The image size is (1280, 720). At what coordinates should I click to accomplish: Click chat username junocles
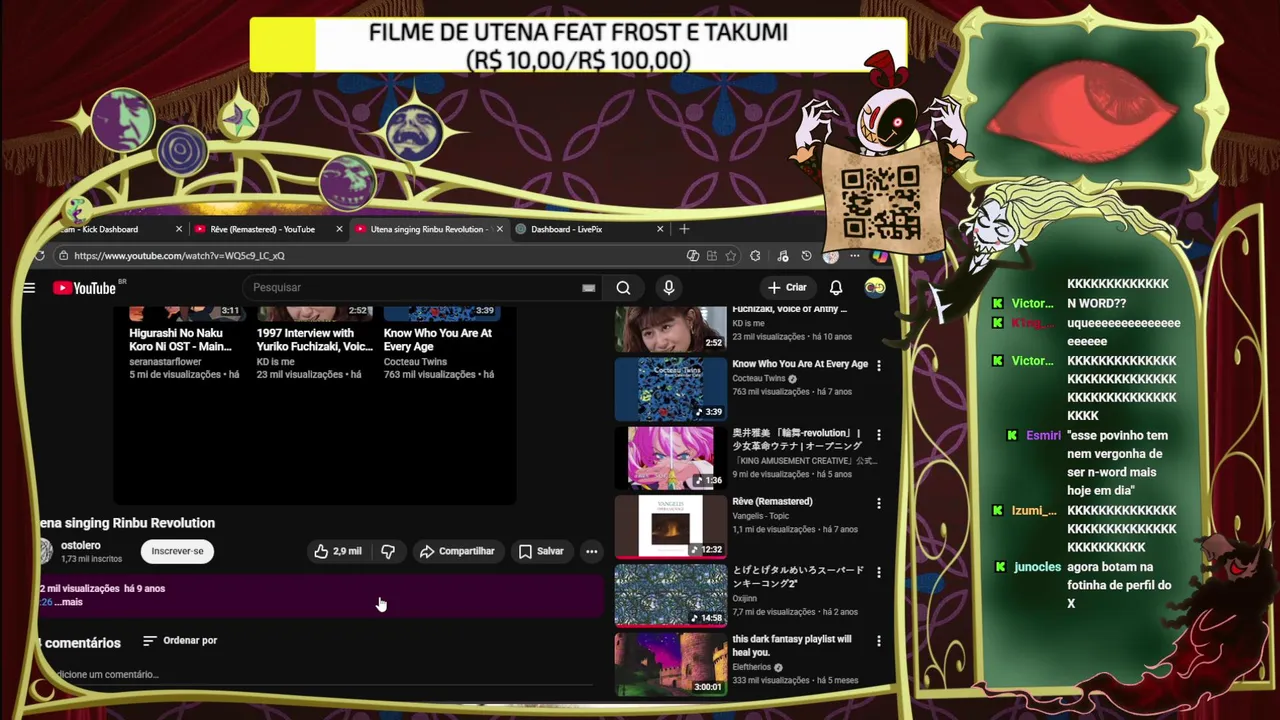(1037, 567)
